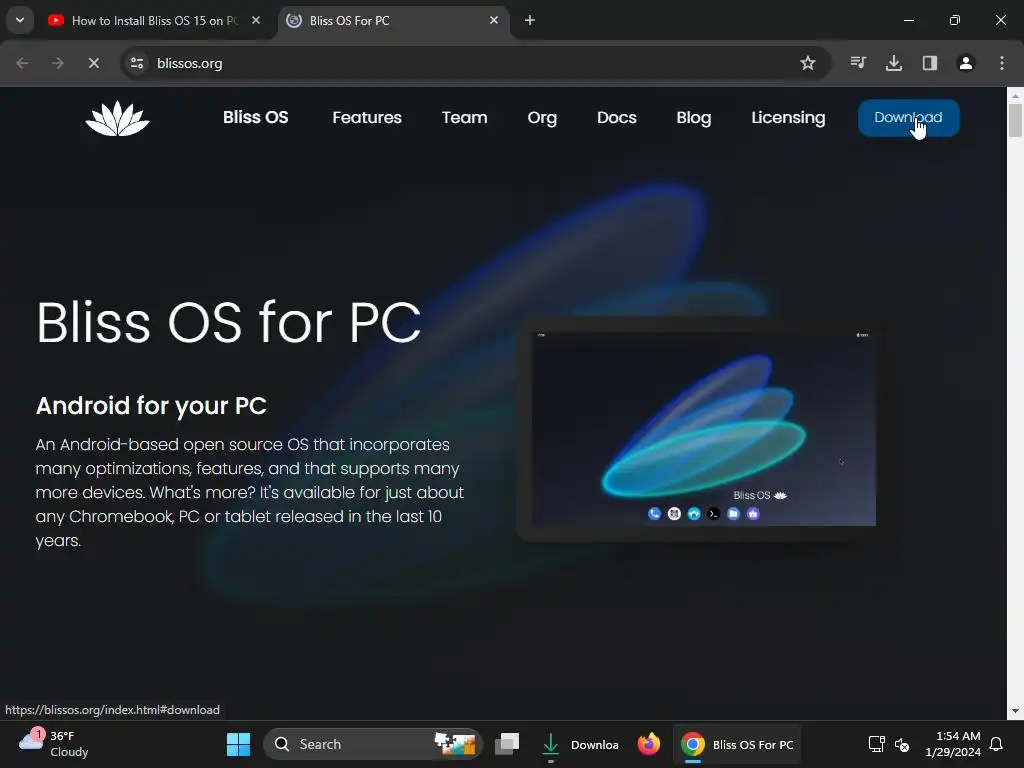
Task: Close the YouTube tab
Action: [256, 20]
